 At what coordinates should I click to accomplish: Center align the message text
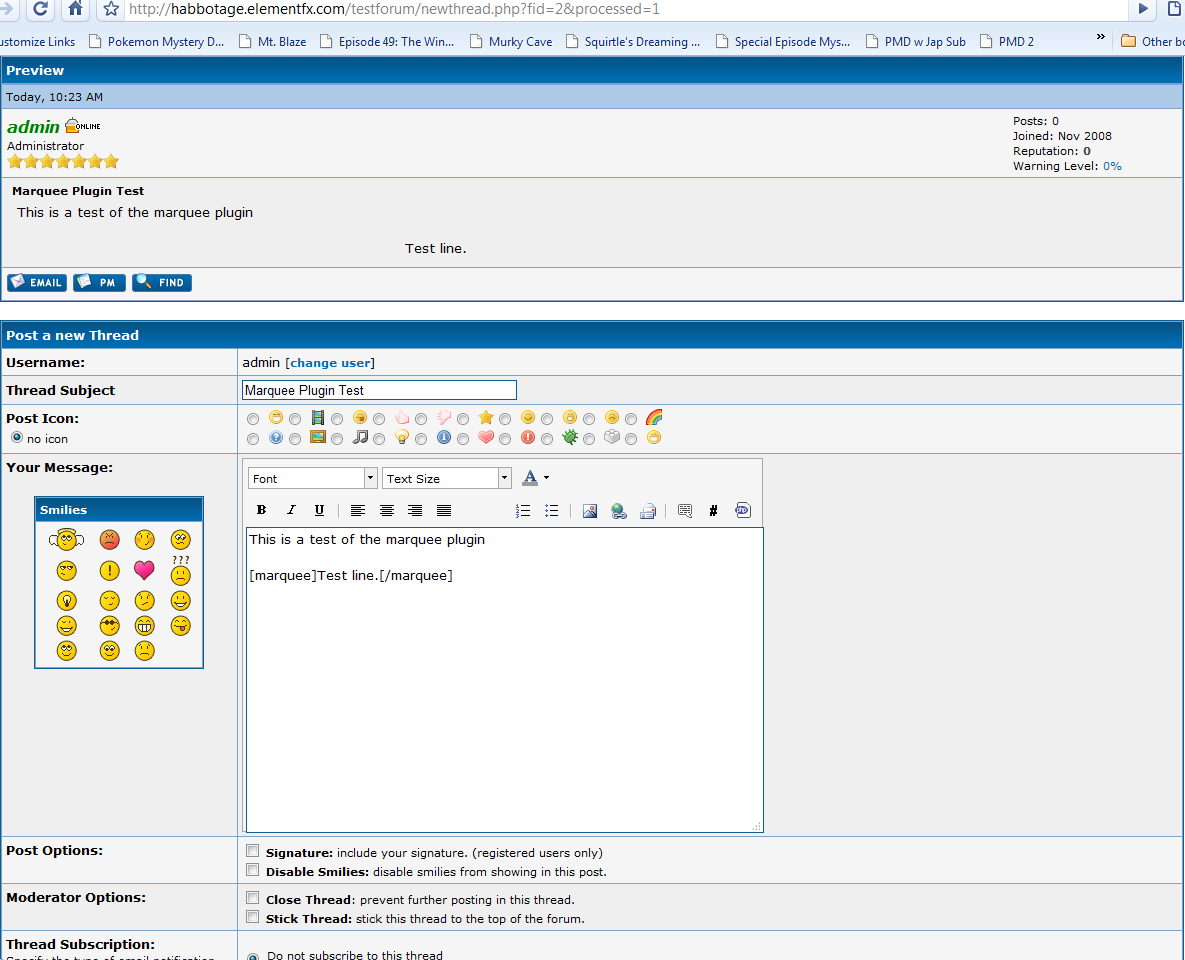(x=386, y=511)
